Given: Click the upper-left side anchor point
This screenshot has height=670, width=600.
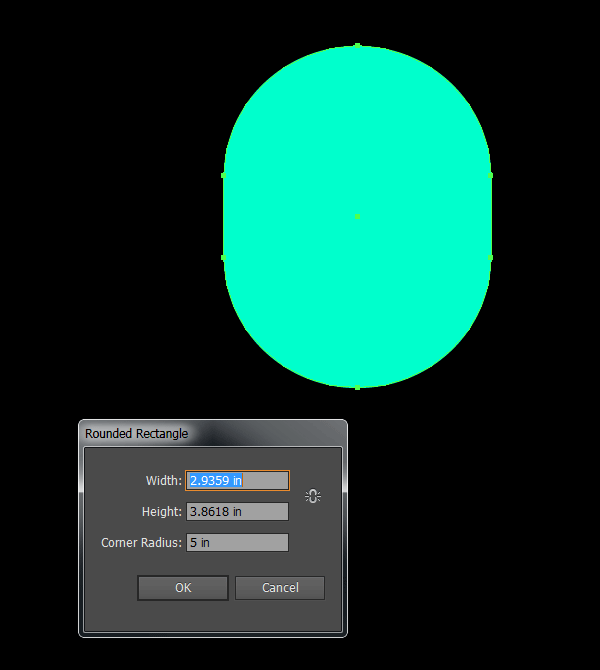Looking at the screenshot, I should 223,176.
